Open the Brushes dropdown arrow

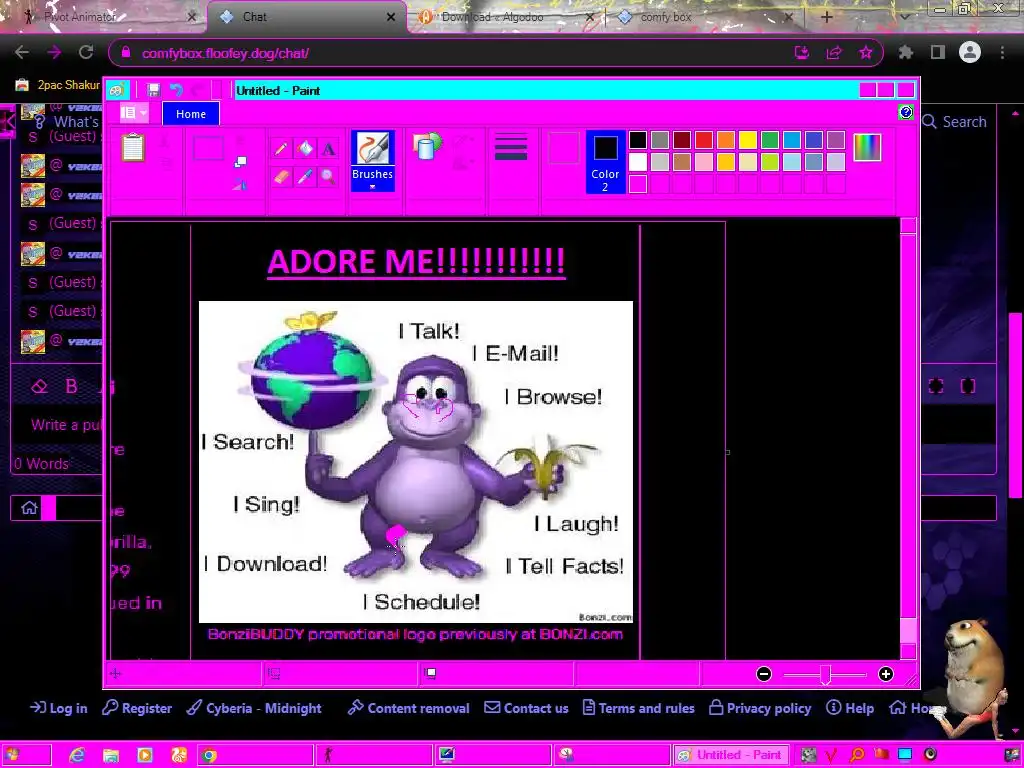[372, 187]
